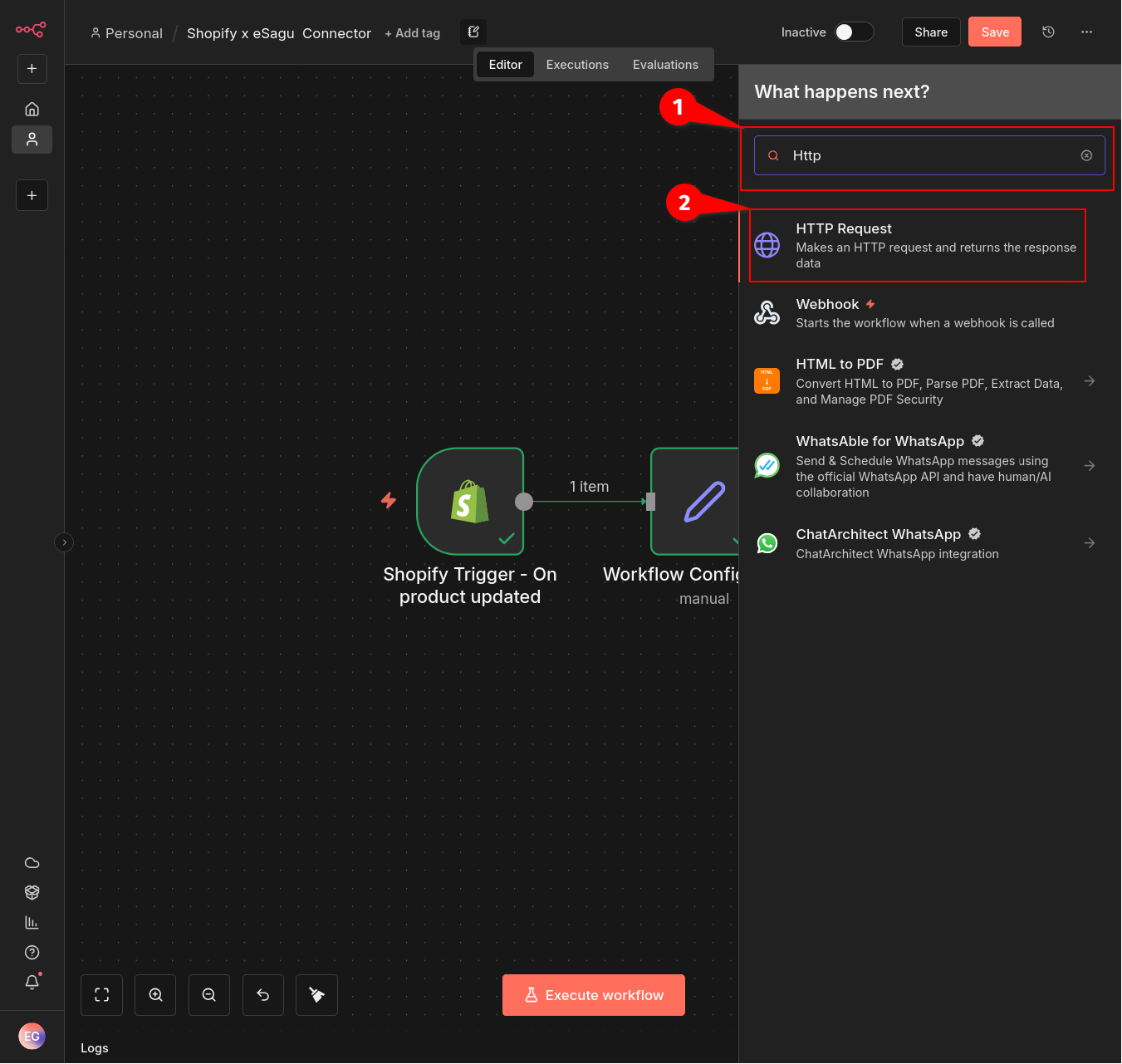Expand the collapsed sidebar with chevron

pos(64,542)
